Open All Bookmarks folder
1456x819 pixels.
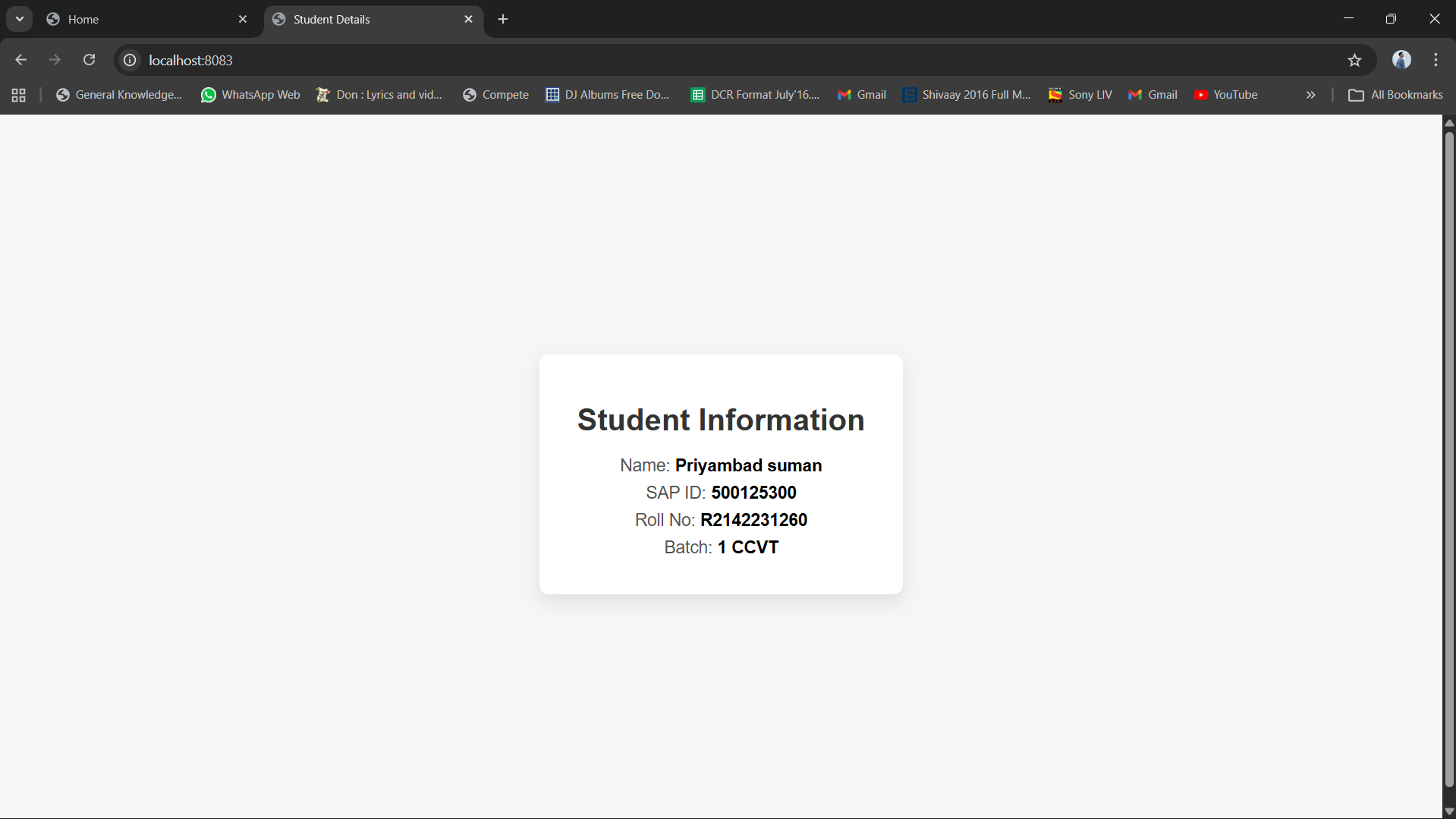point(1395,95)
